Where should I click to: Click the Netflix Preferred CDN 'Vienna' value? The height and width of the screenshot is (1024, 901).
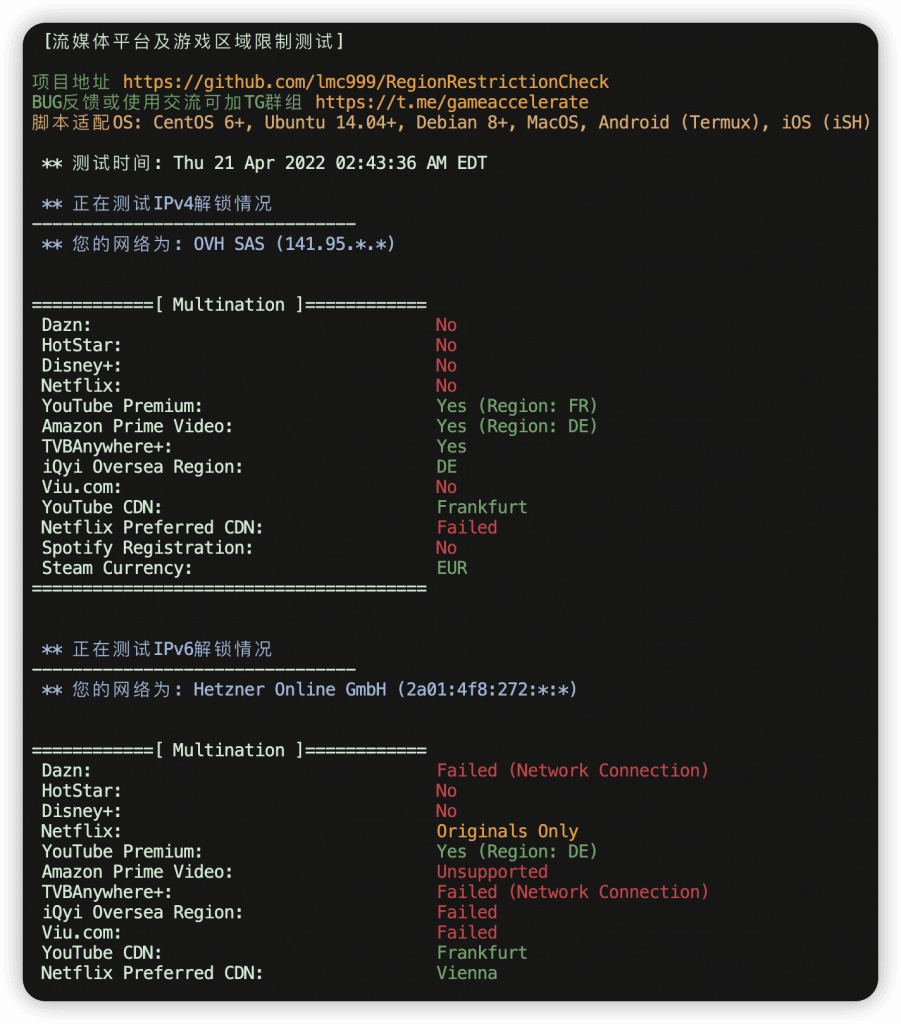tap(467, 973)
